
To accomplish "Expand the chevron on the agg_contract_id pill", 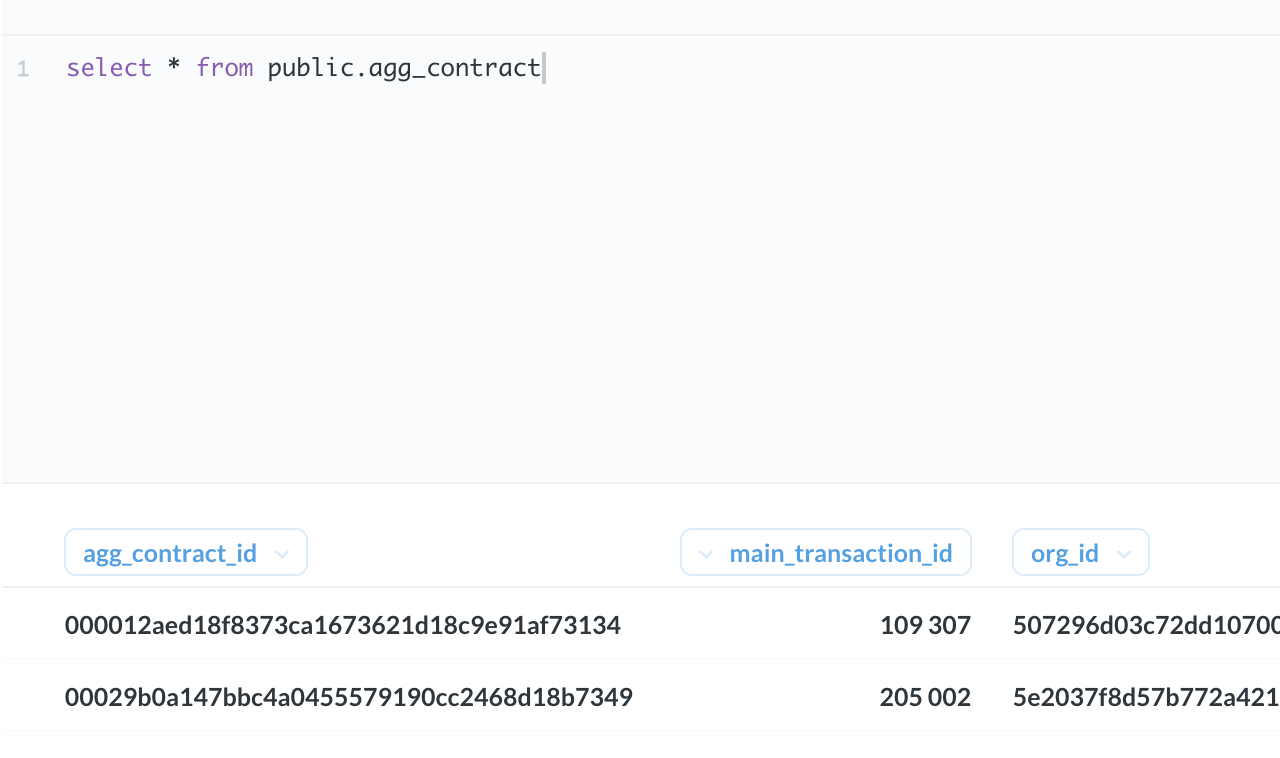I will point(282,552).
